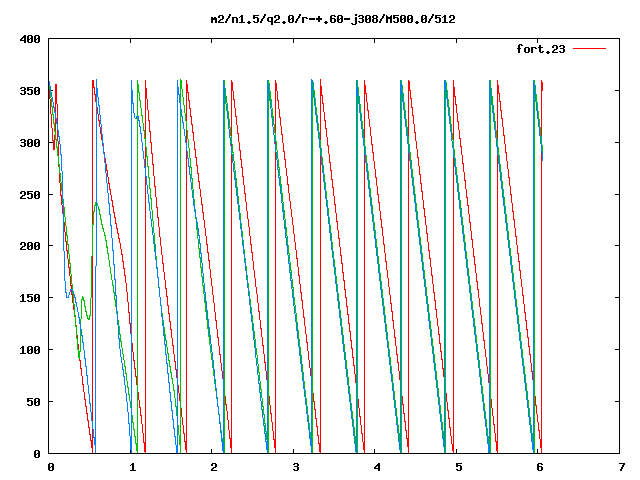Click the x-axis label 1
Viewport: 640px width, 480px height.
point(132,467)
